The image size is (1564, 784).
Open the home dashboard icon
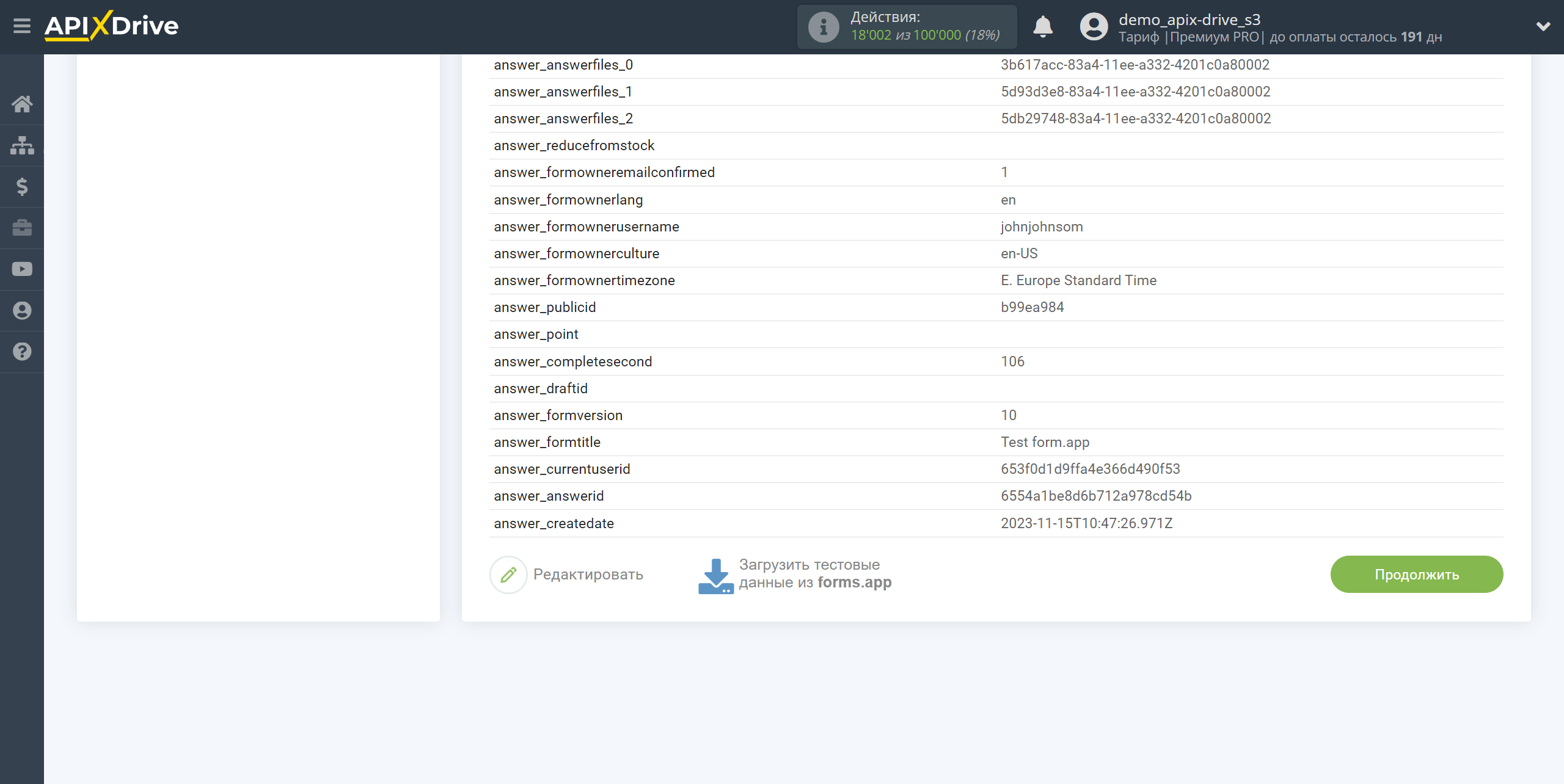[22, 104]
